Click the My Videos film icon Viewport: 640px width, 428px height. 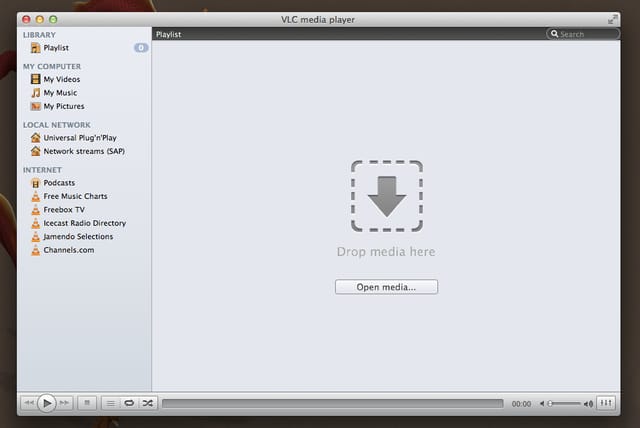click(36, 79)
